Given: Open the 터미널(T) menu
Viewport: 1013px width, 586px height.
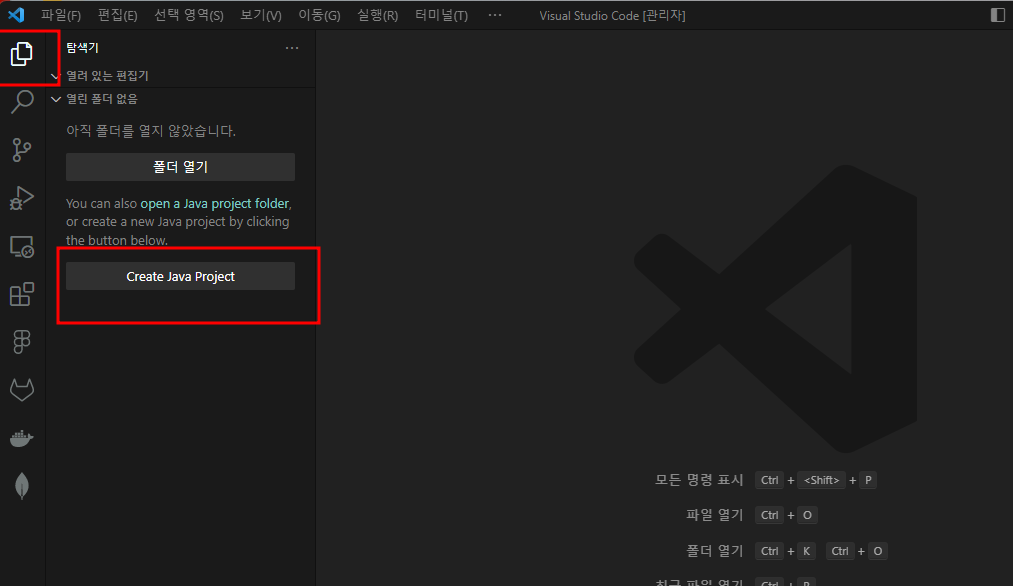Looking at the screenshot, I should [441, 15].
